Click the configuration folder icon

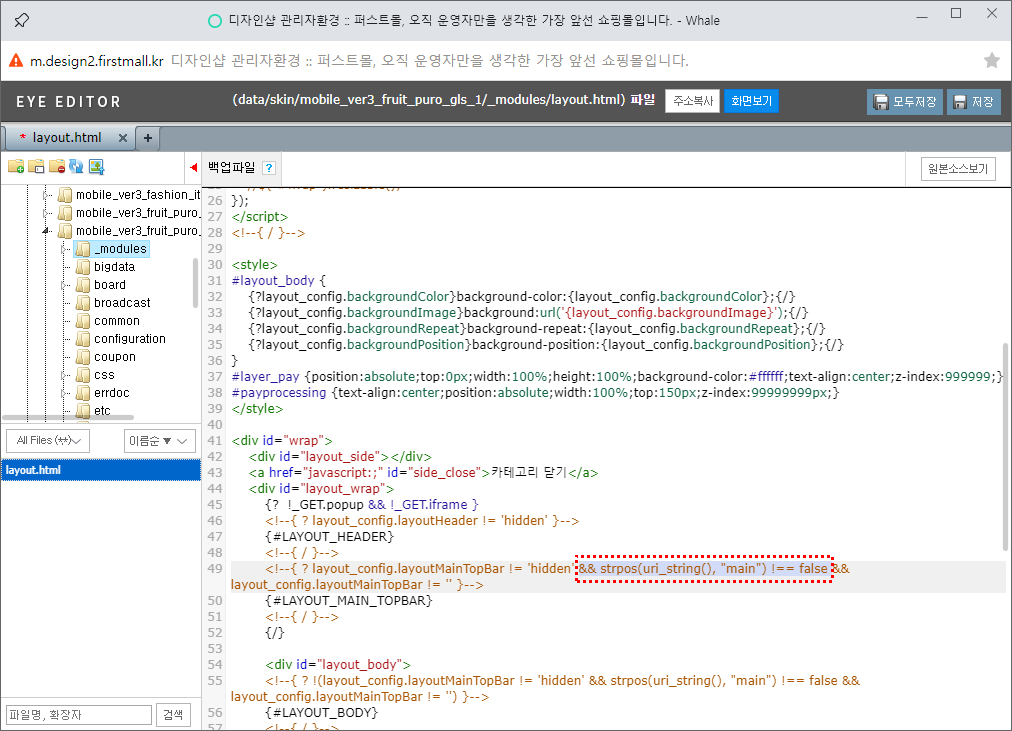click(x=83, y=339)
